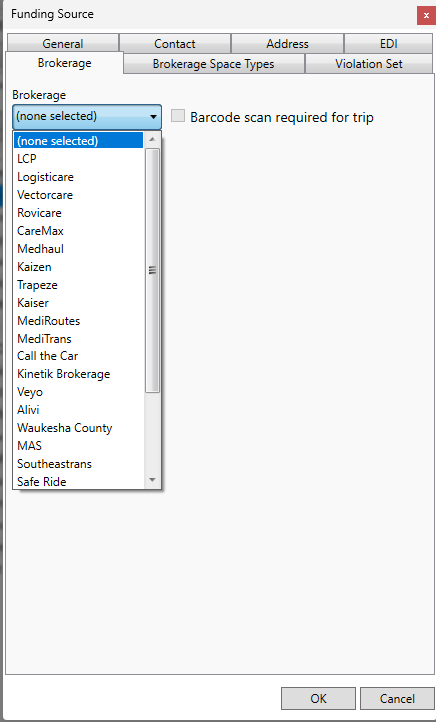Go to the Address tab
436x722 pixels.
pos(287,44)
